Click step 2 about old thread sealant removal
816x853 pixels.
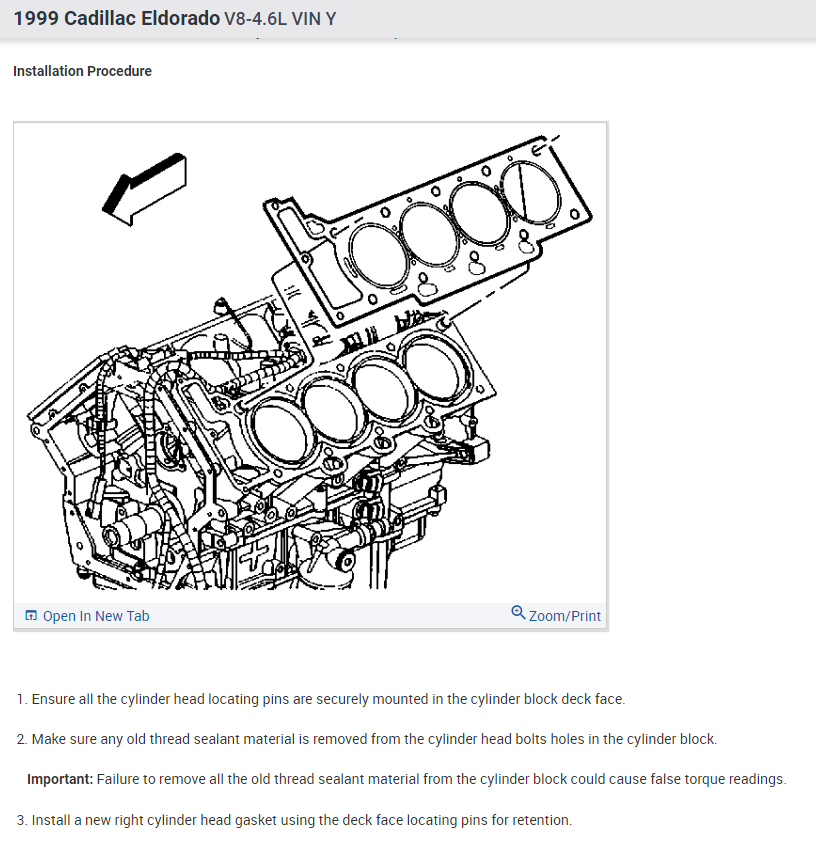point(367,739)
